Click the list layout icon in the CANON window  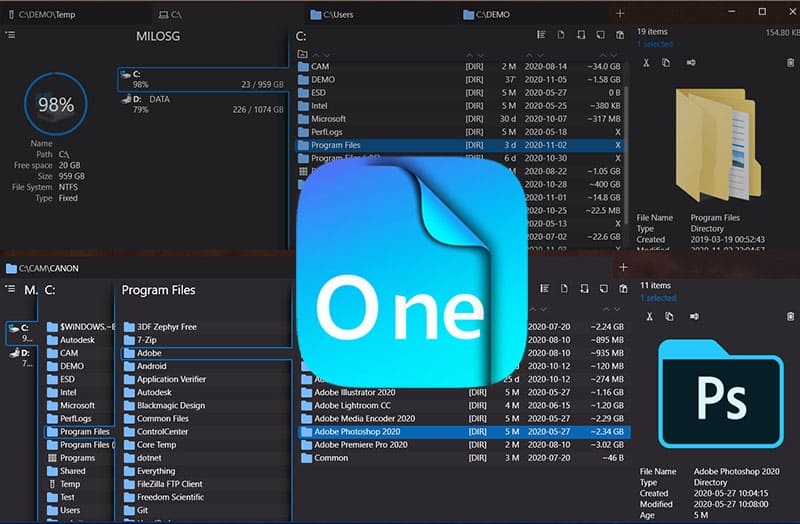click(544, 289)
